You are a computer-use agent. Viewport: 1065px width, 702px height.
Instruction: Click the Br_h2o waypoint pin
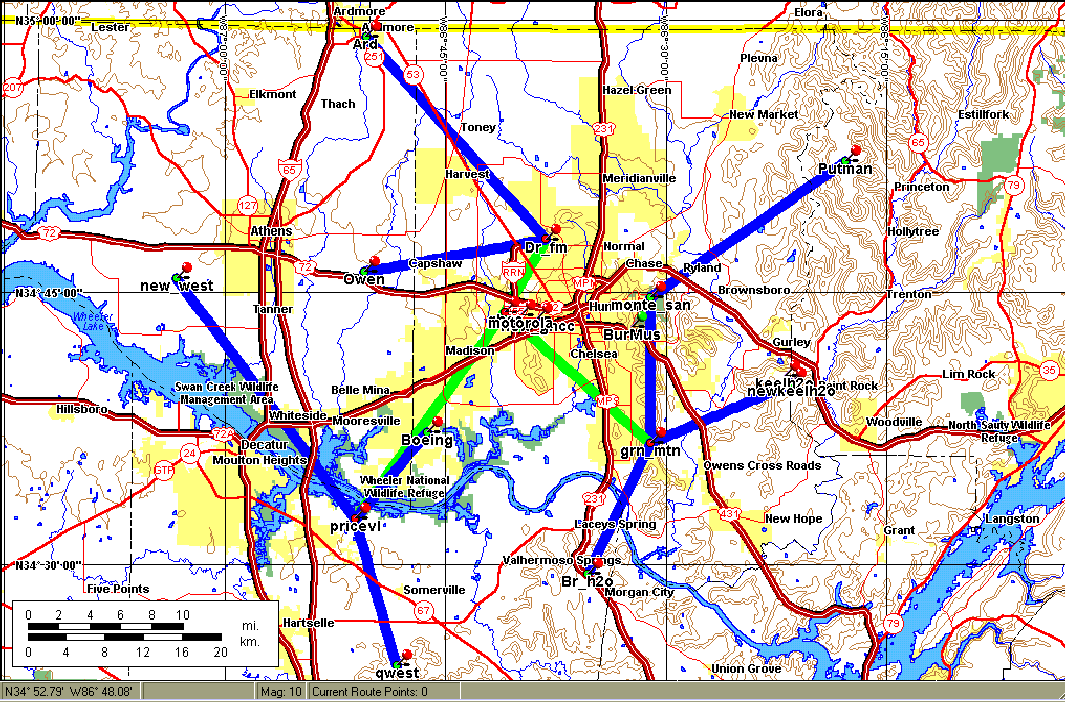pyautogui.click(x=593, y=567)
